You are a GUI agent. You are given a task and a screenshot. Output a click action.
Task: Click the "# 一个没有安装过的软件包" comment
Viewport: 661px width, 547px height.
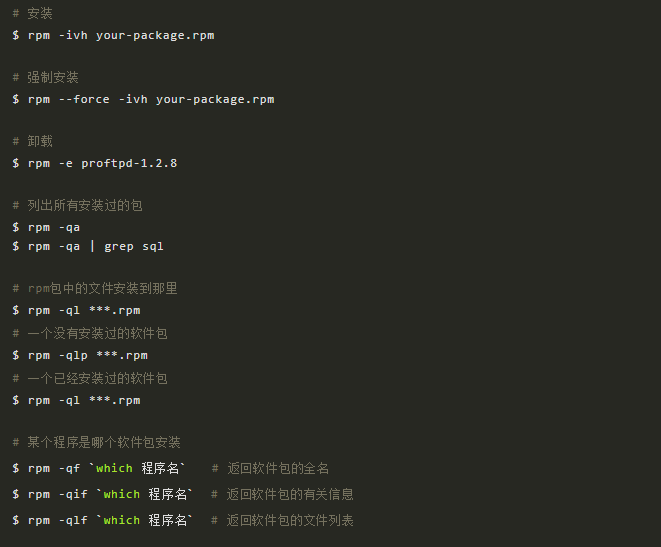[90, 333]
